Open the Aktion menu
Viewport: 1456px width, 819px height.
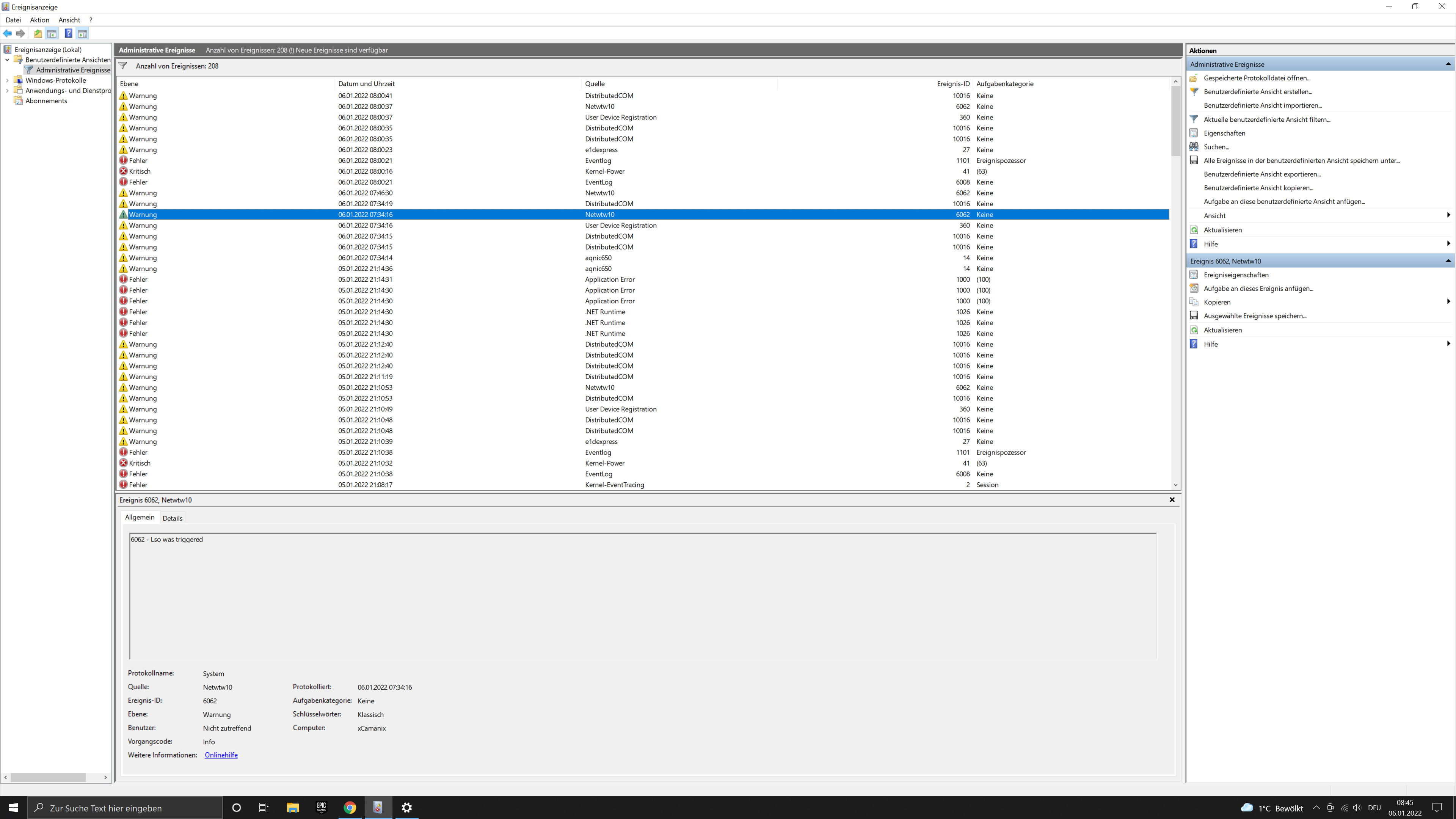click(x=39, y=20)
